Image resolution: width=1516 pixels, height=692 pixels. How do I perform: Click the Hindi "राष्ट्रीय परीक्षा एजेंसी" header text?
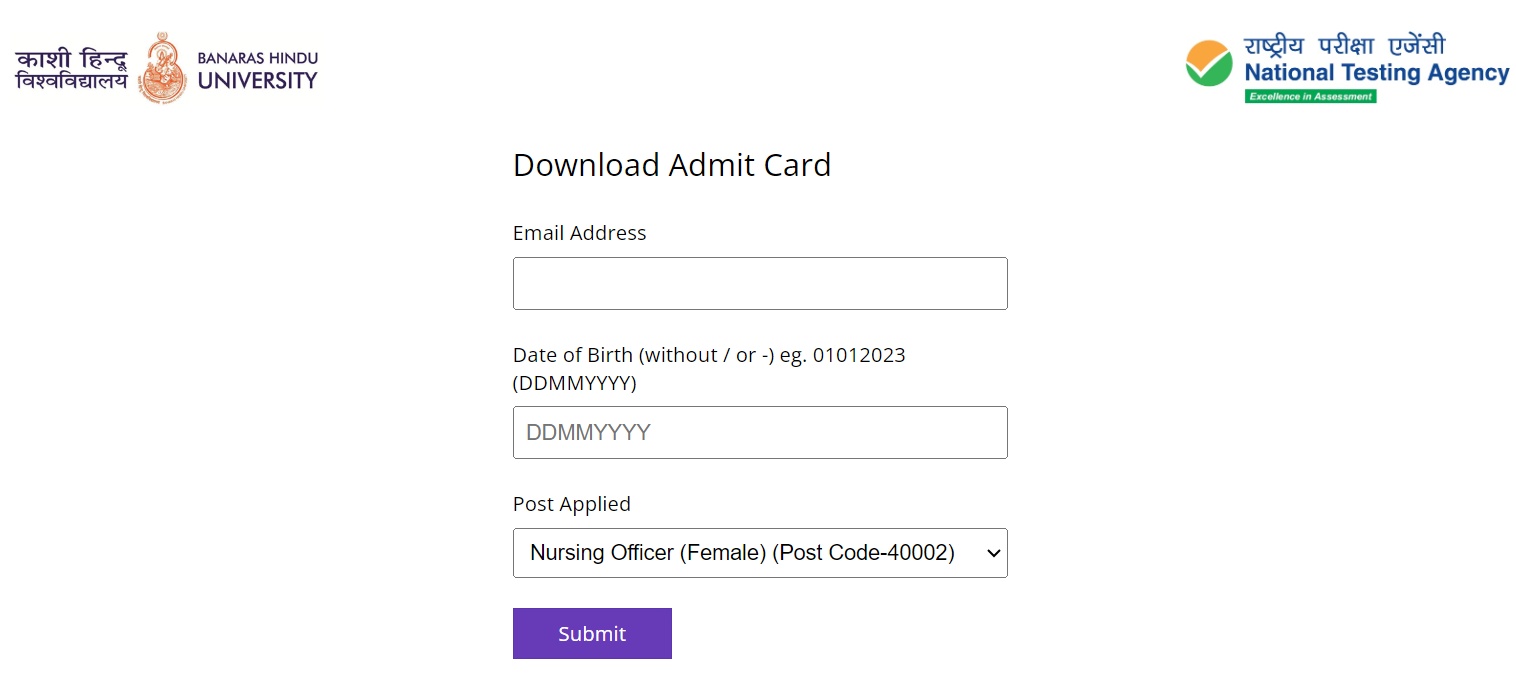[x=1344, y=46]
